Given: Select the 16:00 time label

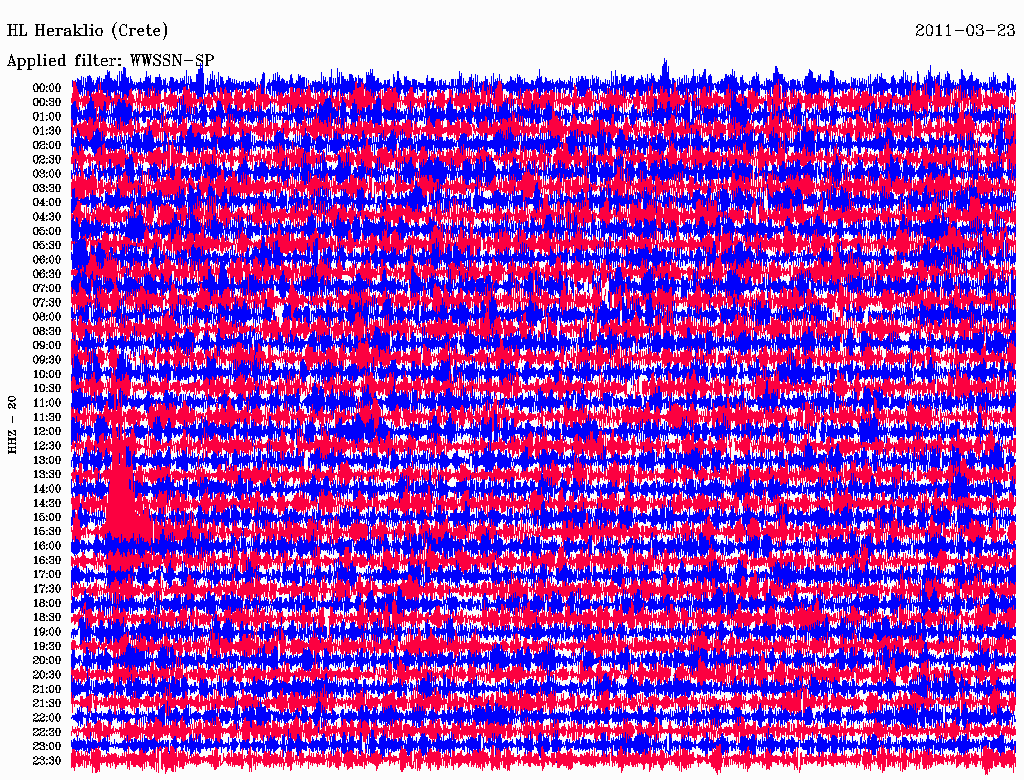Looking at the screenshot, I should coord(47,546).
